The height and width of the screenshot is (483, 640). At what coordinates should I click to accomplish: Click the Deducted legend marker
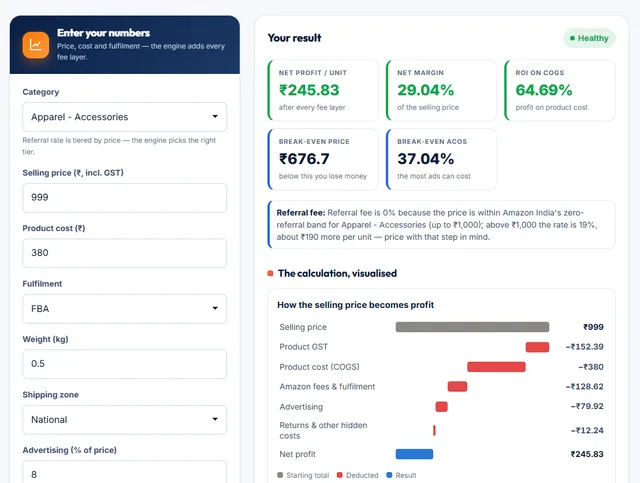[340, 475]
